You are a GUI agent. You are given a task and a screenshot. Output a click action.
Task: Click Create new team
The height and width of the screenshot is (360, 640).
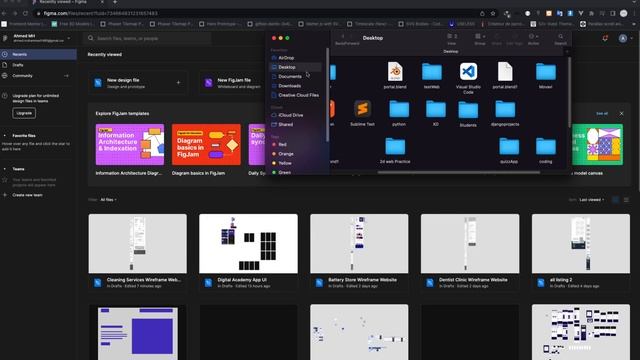point(27,195)
